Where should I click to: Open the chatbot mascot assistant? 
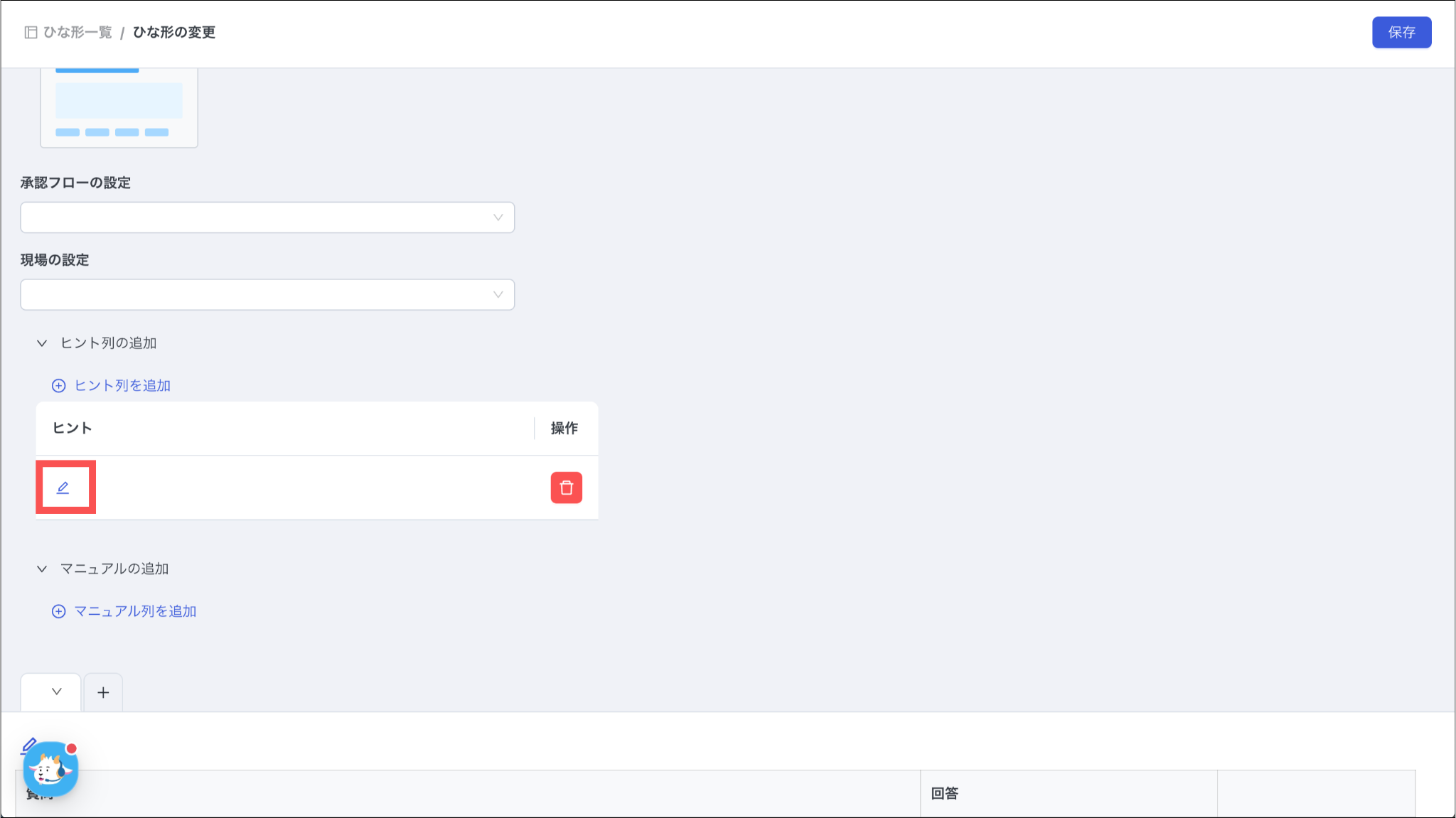click(x=50, y=770)
